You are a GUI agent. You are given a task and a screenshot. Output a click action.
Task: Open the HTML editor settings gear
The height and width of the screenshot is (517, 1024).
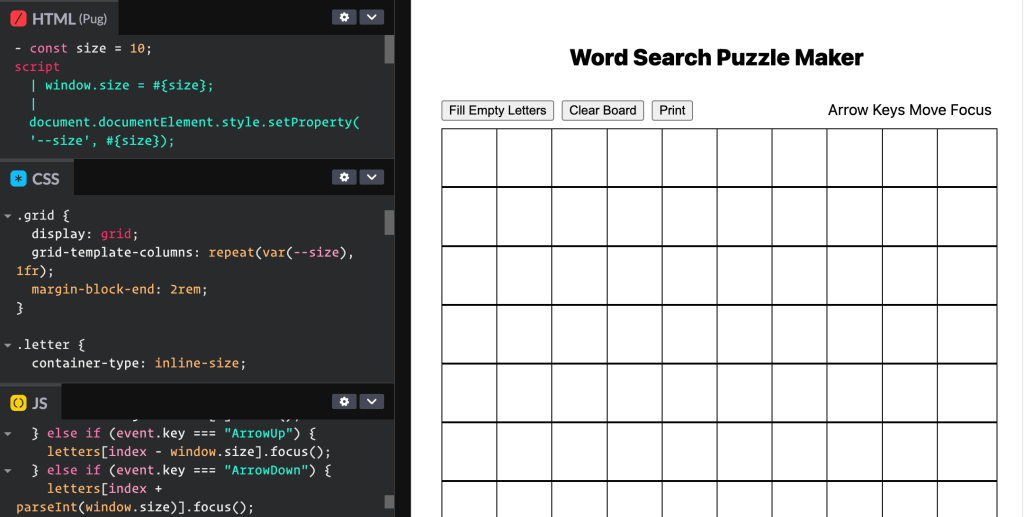click(x=345, y=17)
